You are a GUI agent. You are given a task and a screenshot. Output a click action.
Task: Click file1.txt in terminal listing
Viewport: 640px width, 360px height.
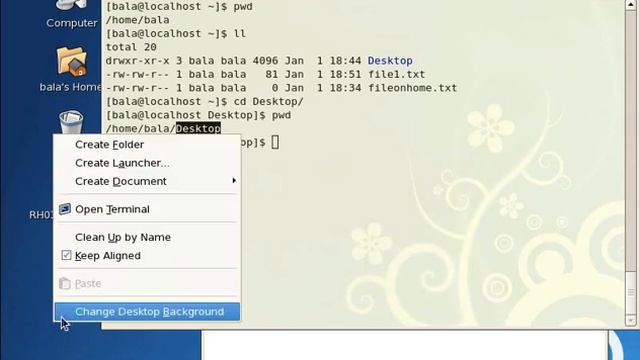[x=396, y=74]
